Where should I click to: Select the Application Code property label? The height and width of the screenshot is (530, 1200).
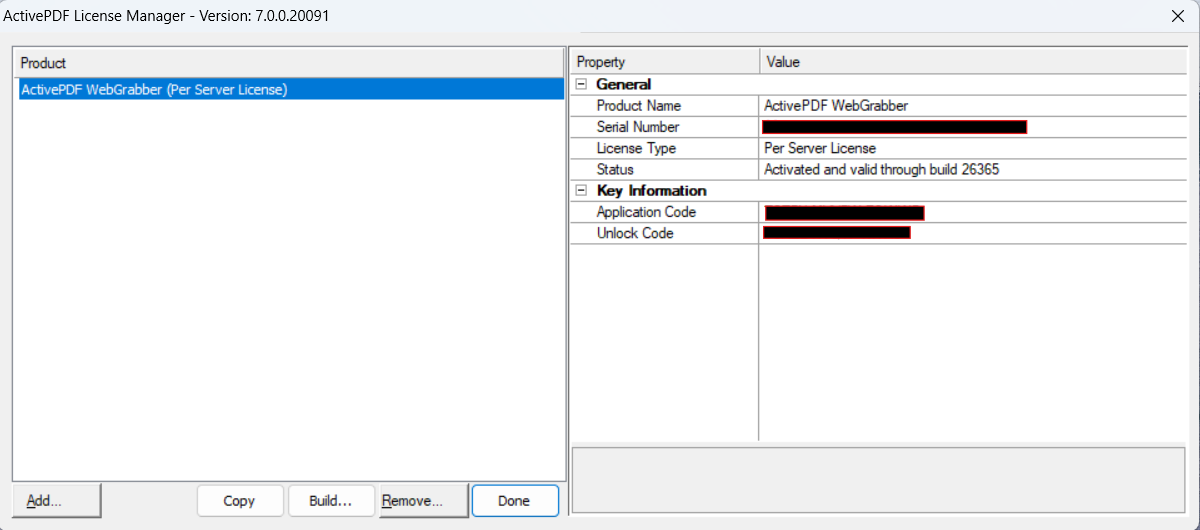point(646,212)
